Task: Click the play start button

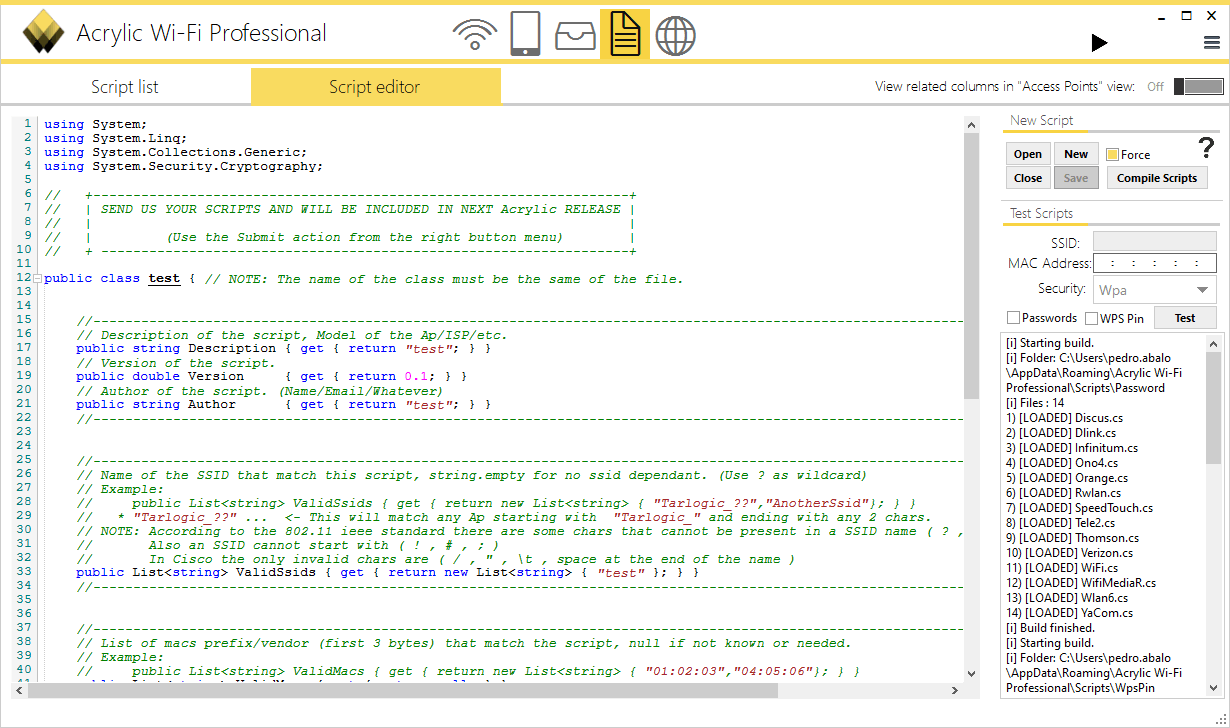Action: point(1099,42)
